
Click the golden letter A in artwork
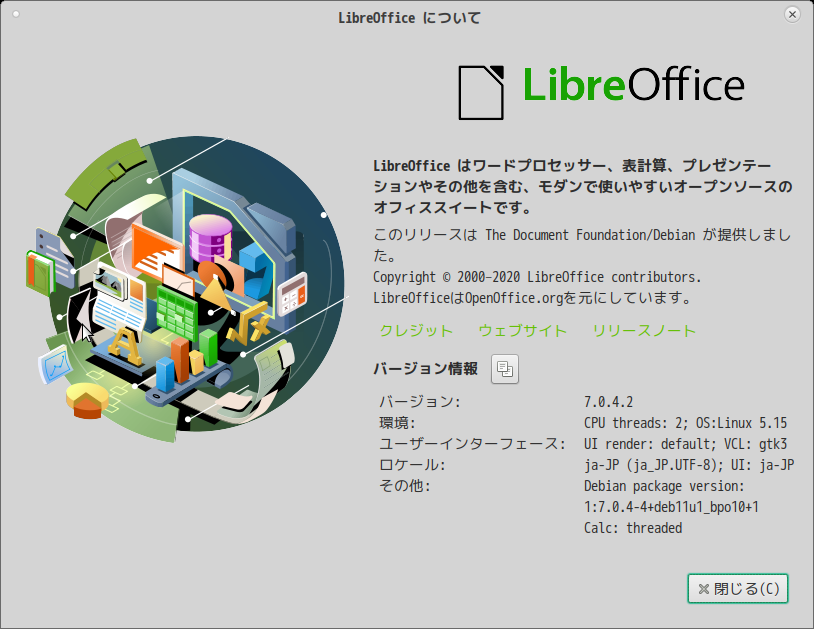coord(124,346)
